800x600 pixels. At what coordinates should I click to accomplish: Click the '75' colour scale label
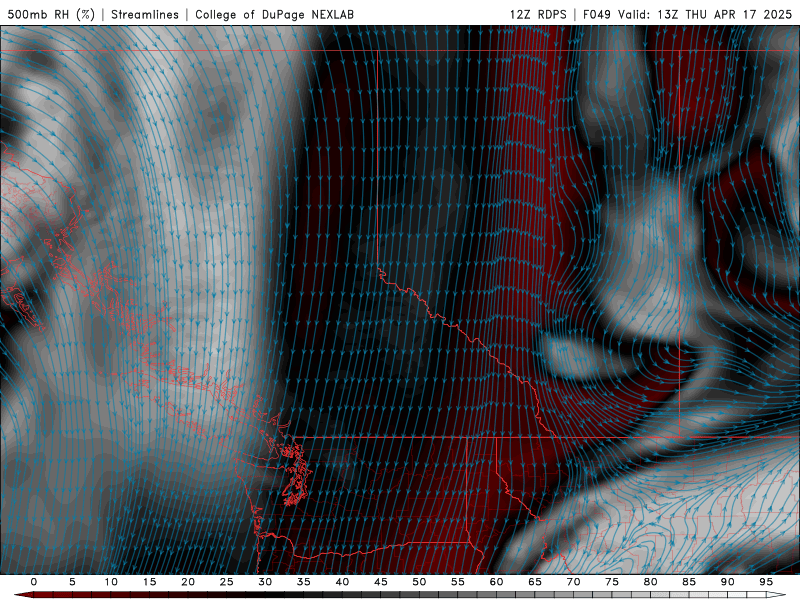(612, 582)
